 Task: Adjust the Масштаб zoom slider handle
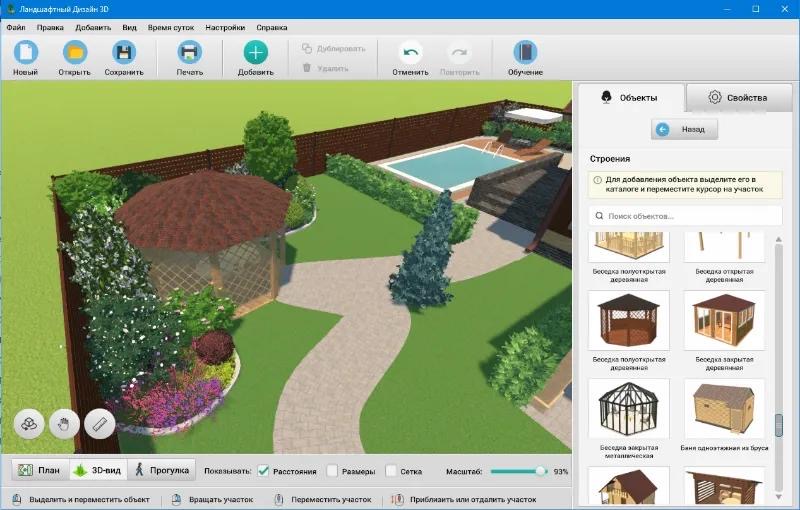click(x=541, y=471)
